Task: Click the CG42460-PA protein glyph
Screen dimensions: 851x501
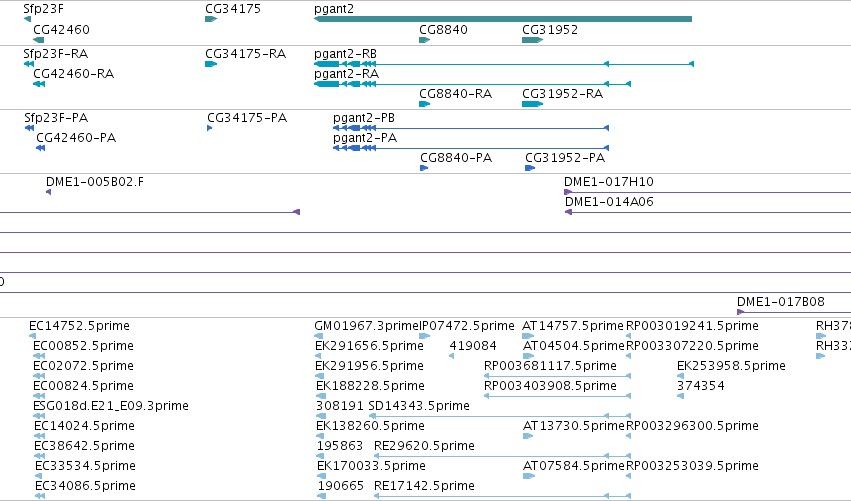Action: point(40,148)
